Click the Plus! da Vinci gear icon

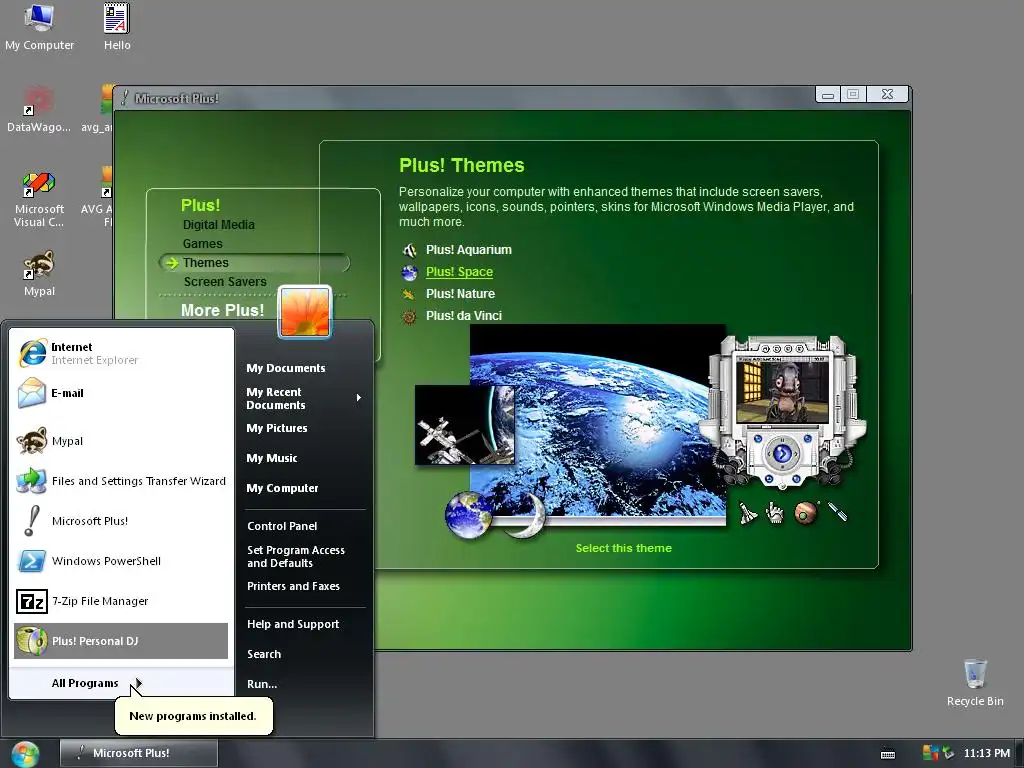(409, 316)
